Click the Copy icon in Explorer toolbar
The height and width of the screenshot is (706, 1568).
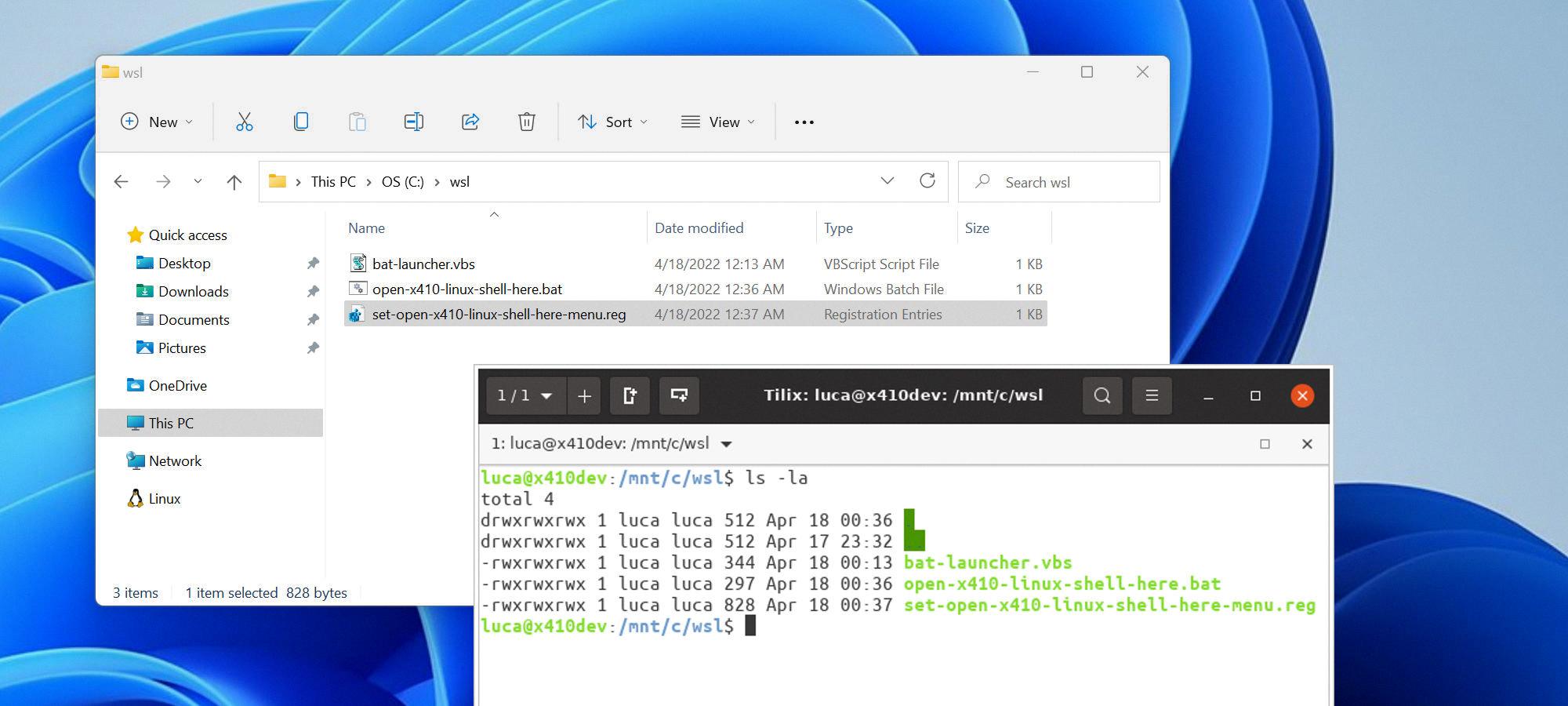[301, 122]
